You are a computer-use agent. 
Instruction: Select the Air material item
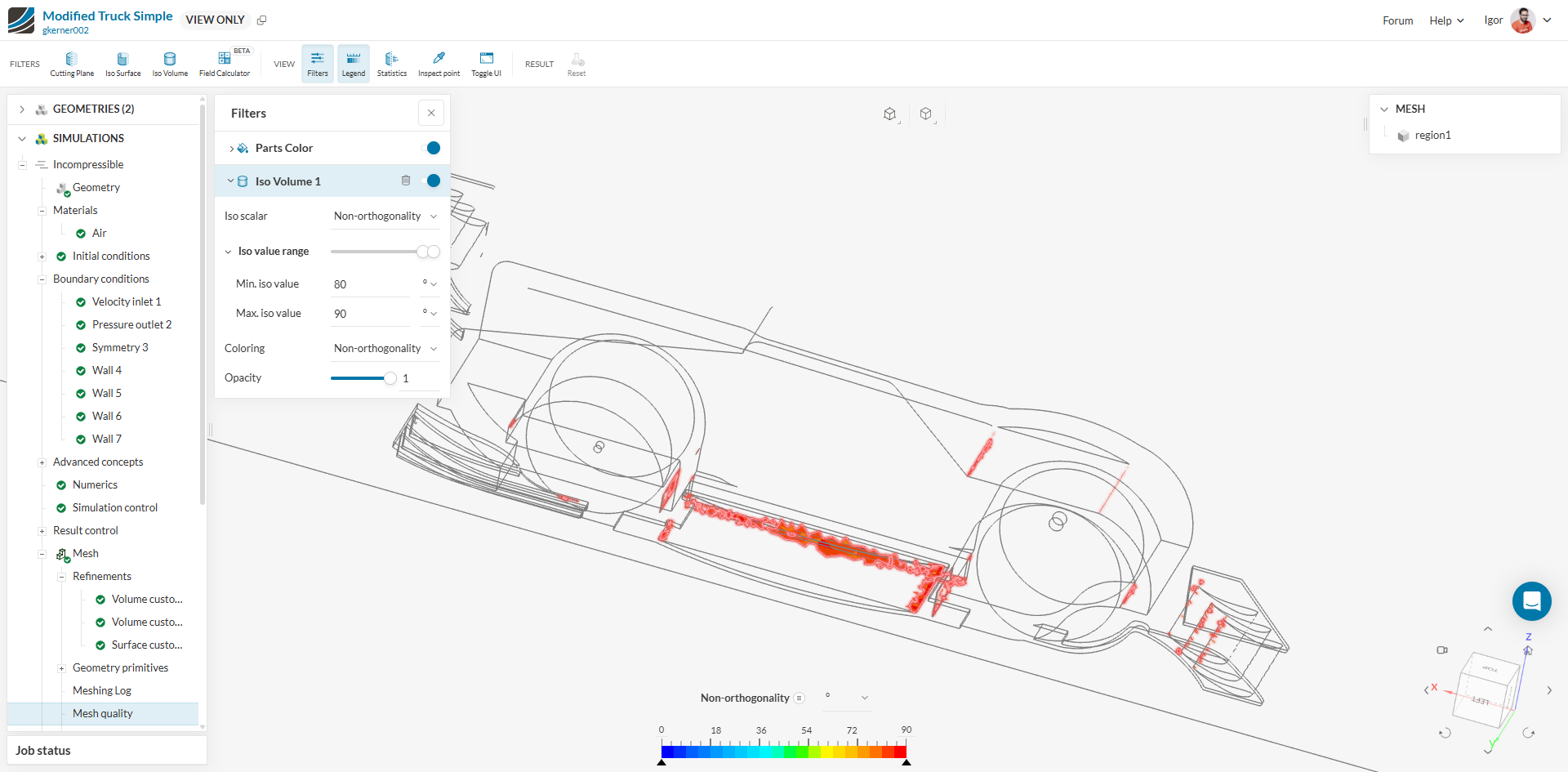point(100,233)
